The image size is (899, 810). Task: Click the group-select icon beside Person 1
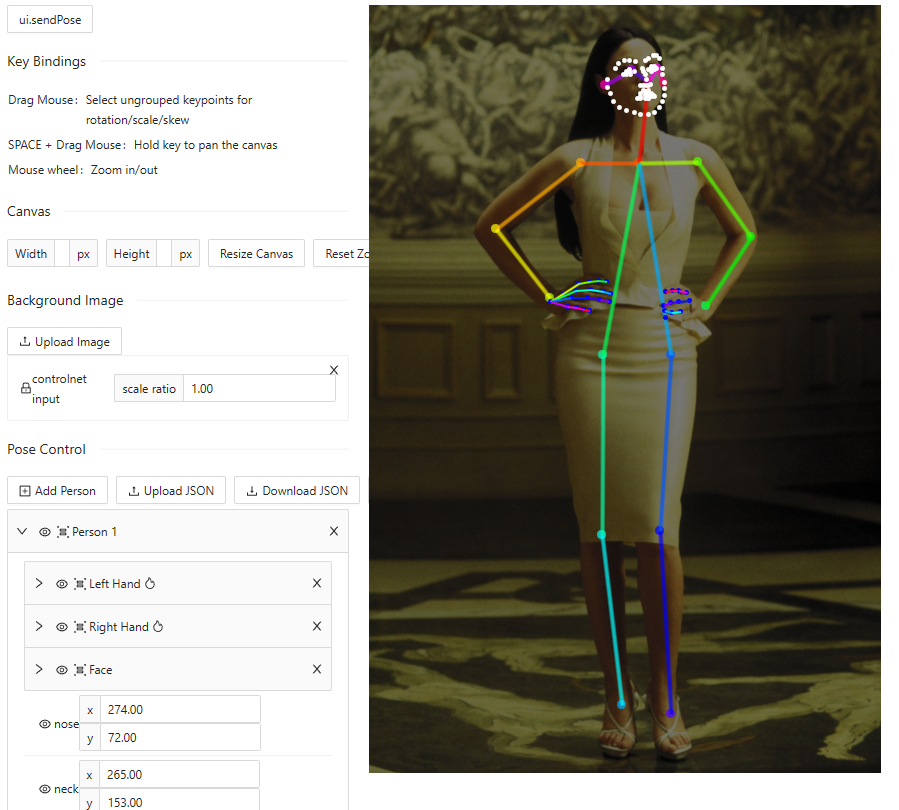(x=63, y=532)
